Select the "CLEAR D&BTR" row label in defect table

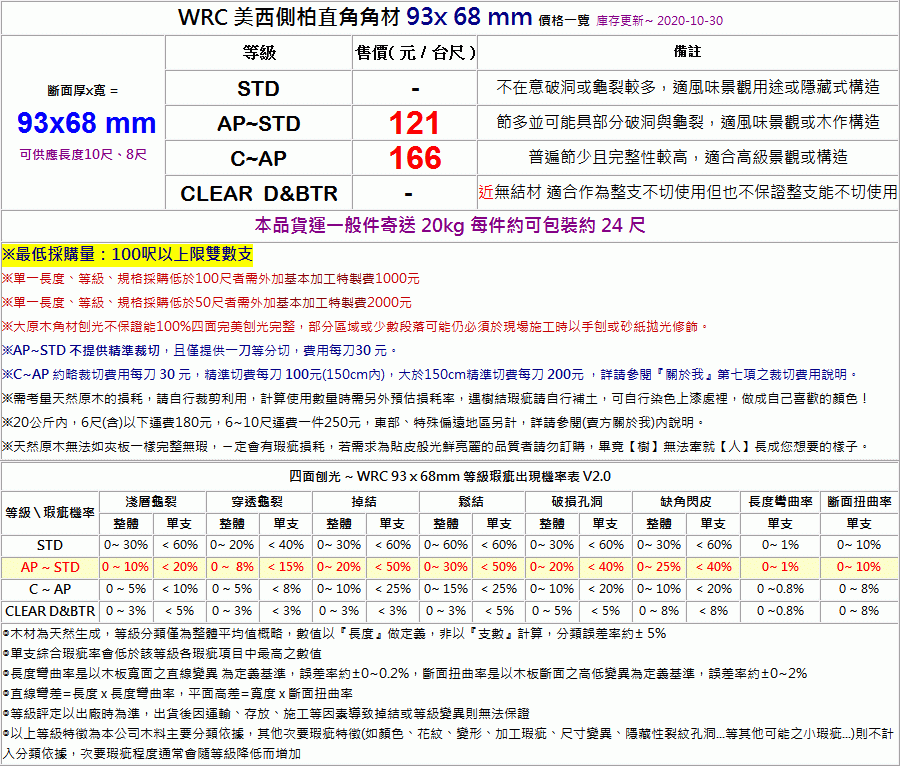(x=50, y=611)
